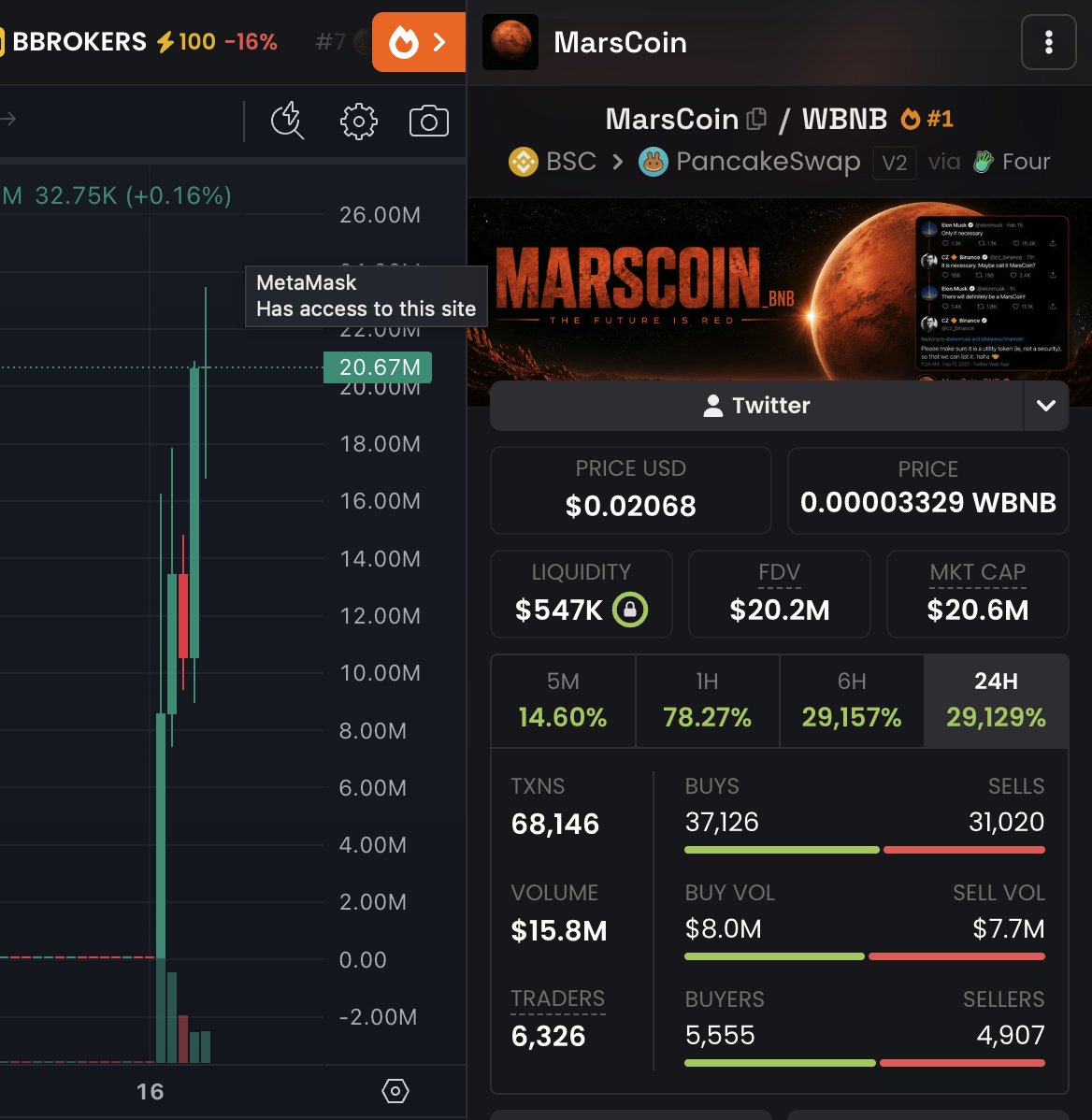Open the three-dot options menu
Image resolution: width=1092 pixels, height=1120 pixels.
(x=1048, y=42)
